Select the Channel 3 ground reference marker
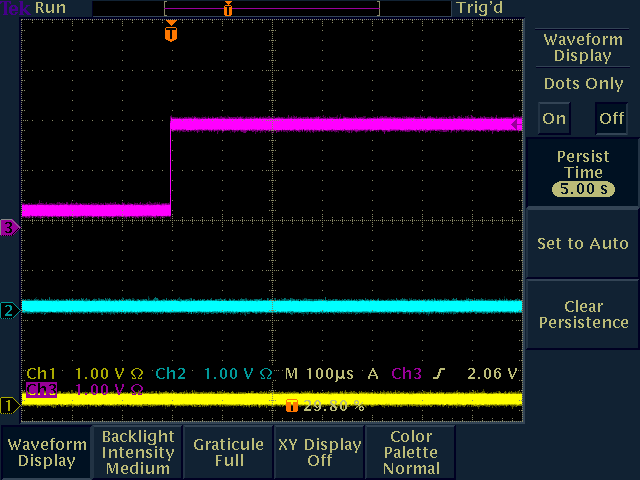640x480 pixels. (9, 227)
